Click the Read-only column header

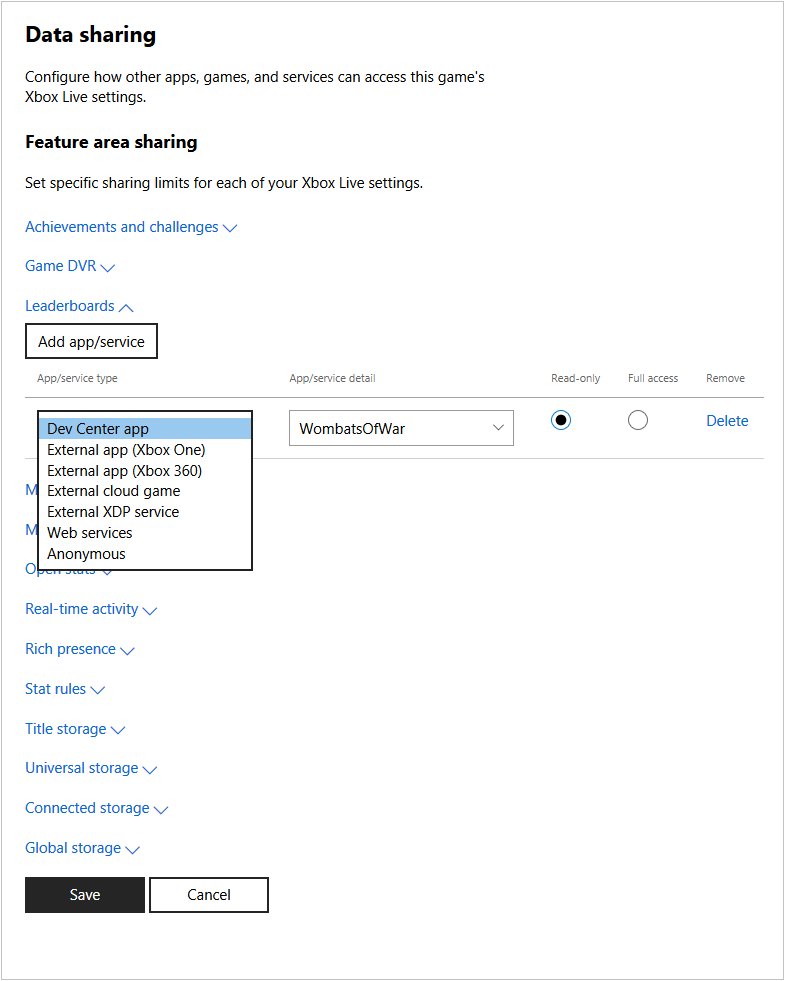tap(575, 379)
